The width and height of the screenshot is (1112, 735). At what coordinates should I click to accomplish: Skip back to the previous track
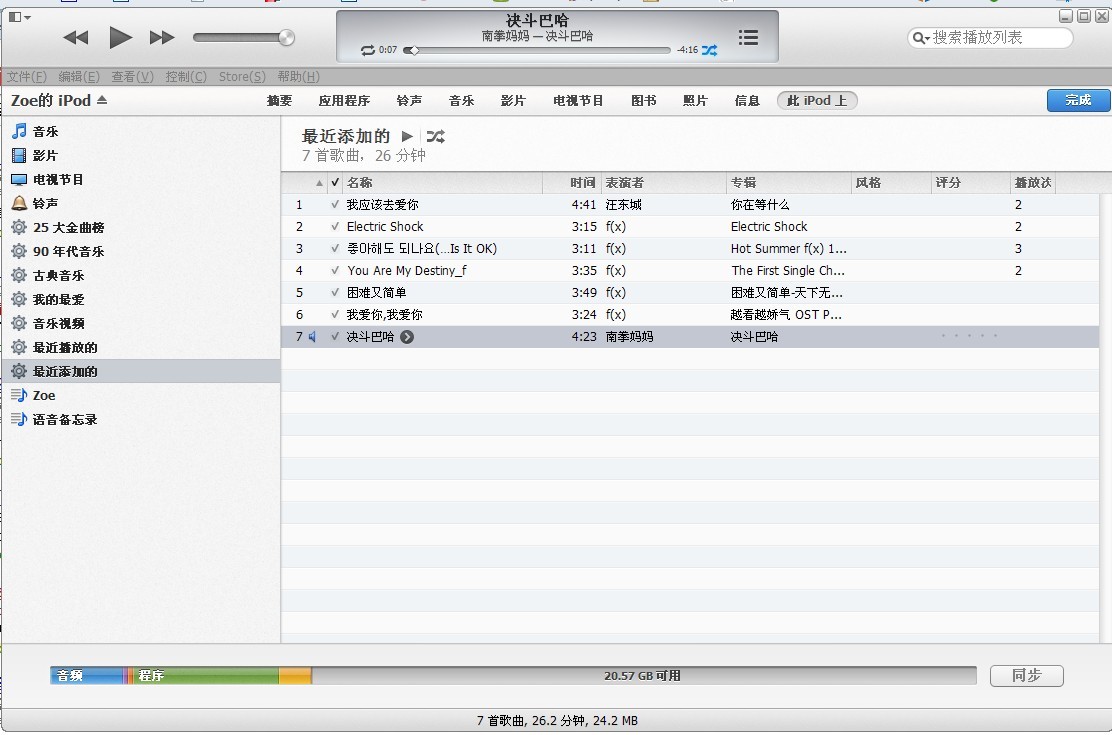pyautogui.click(x=76, y=38)
